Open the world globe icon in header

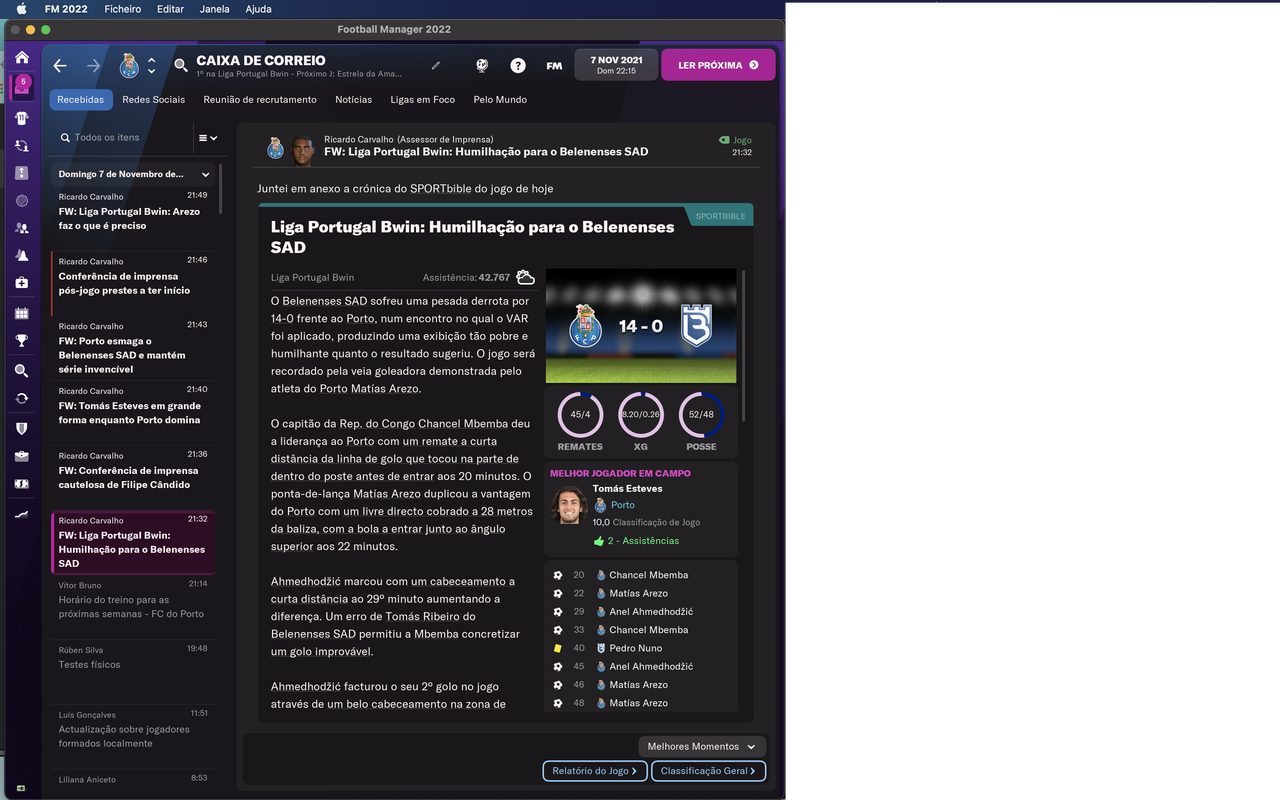point(482,66)
